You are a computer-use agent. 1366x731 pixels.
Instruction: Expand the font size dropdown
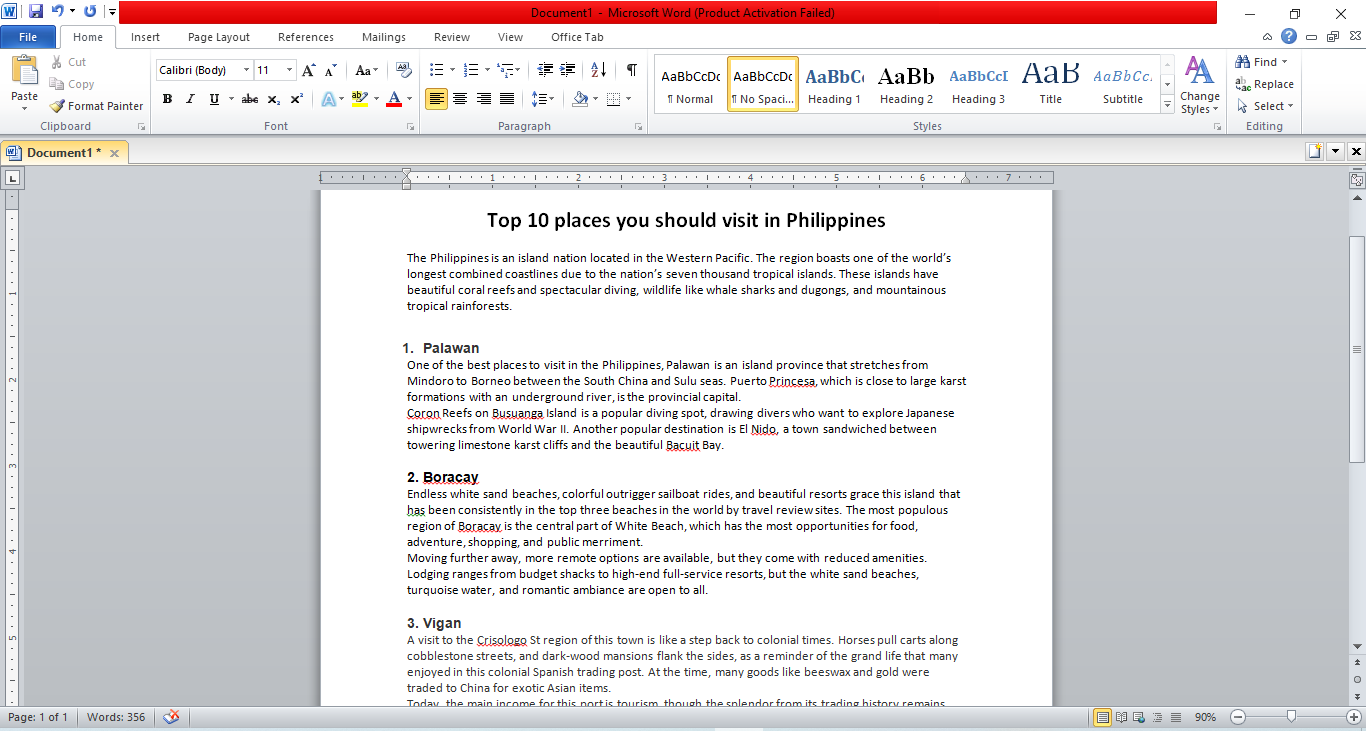(290, 70)
